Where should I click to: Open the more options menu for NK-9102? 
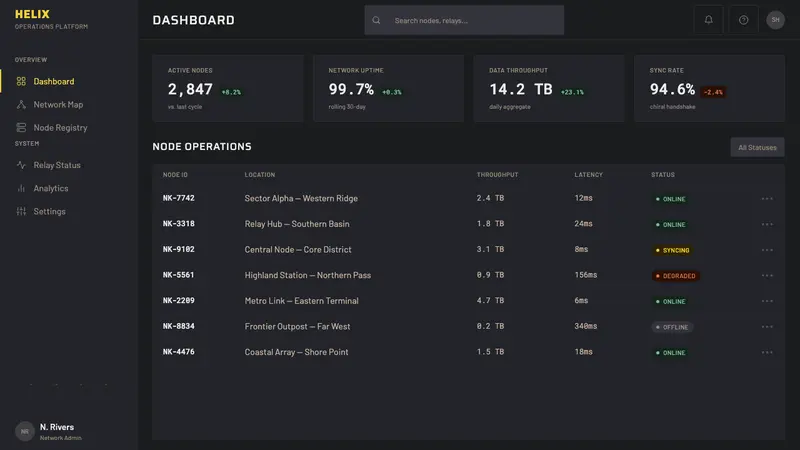[767, 250]
